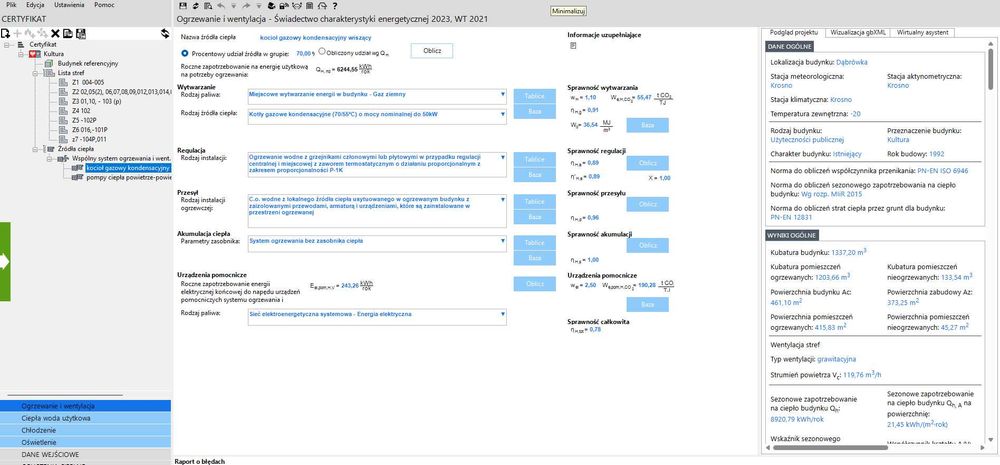Click Tablice button in Wytwarzanie section
The image size is (1000, 465).
coord(534,96)
